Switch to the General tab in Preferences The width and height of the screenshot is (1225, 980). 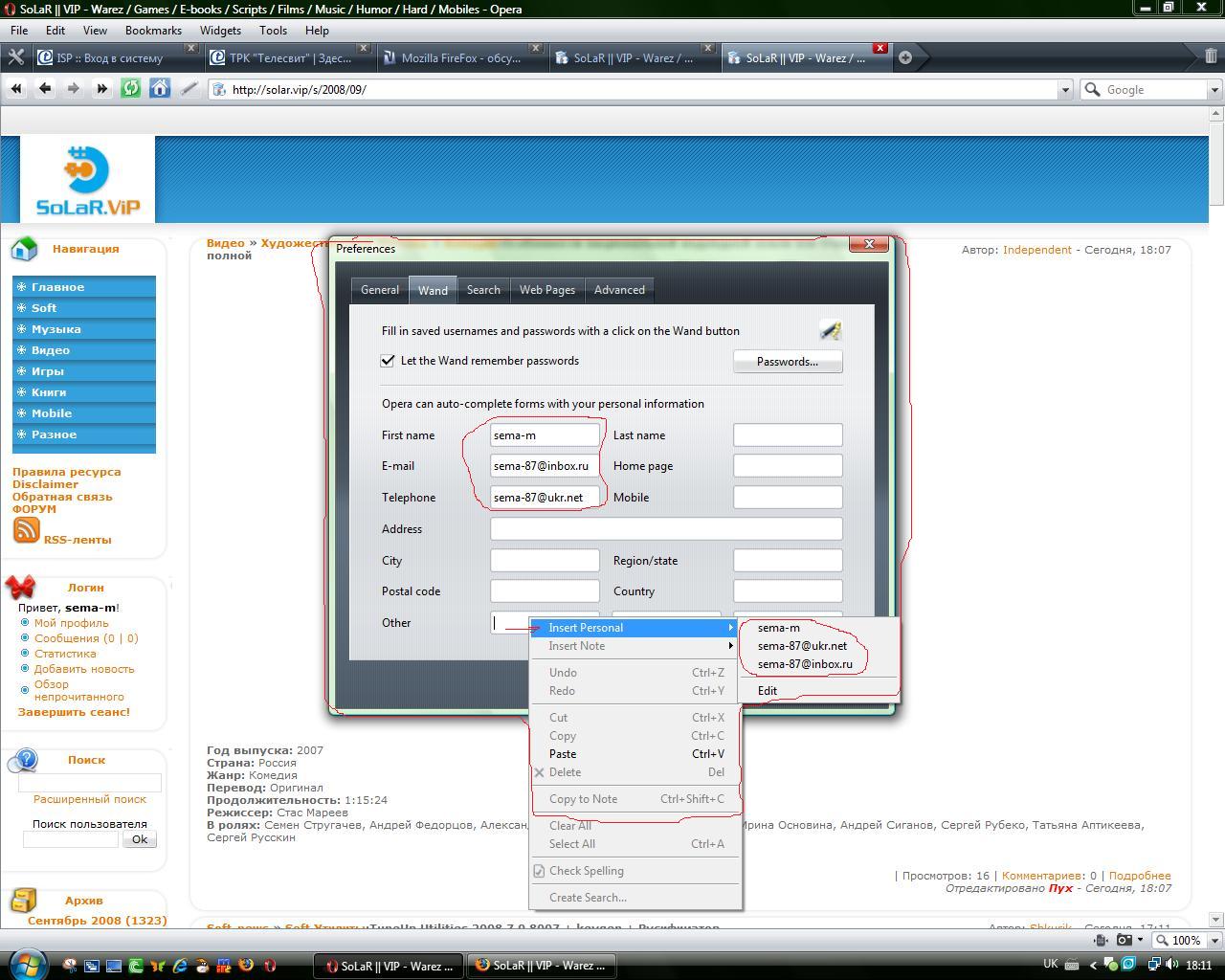click(x=380, y=290)
